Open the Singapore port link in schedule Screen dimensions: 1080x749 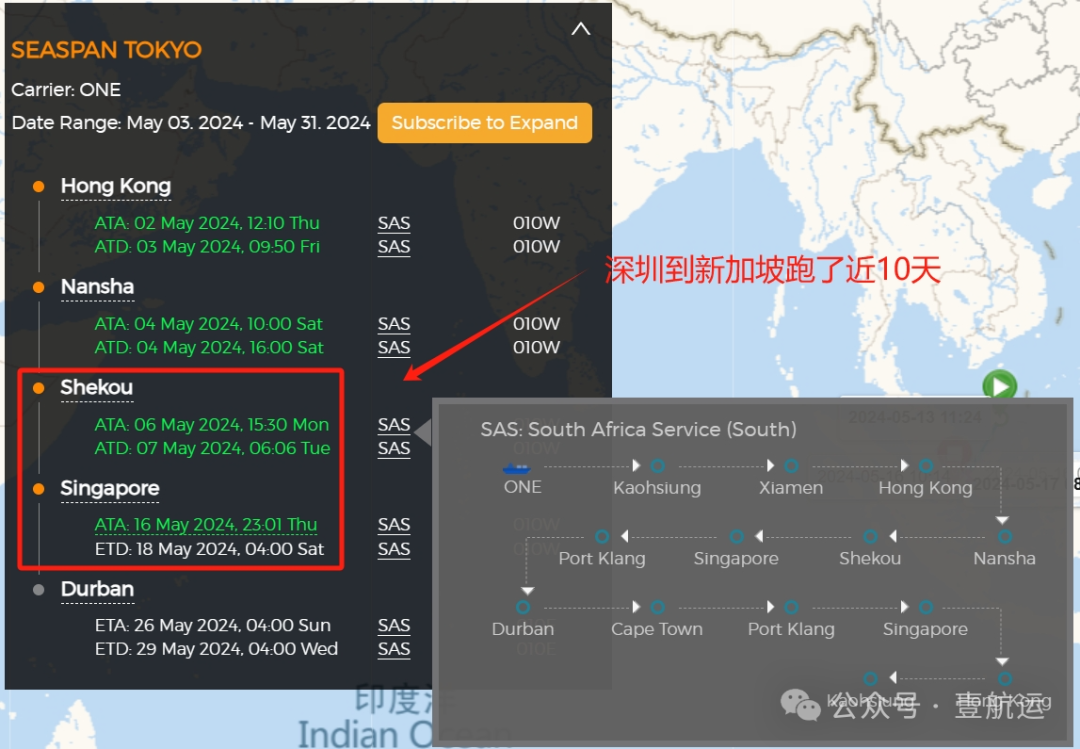pos(110,489)
